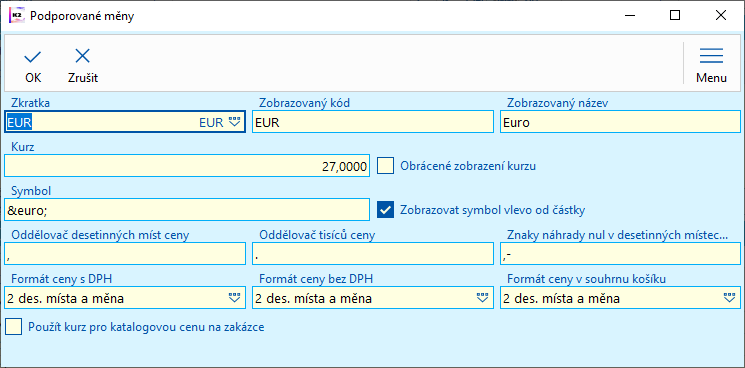Click the K2 application logo icon

16,16
